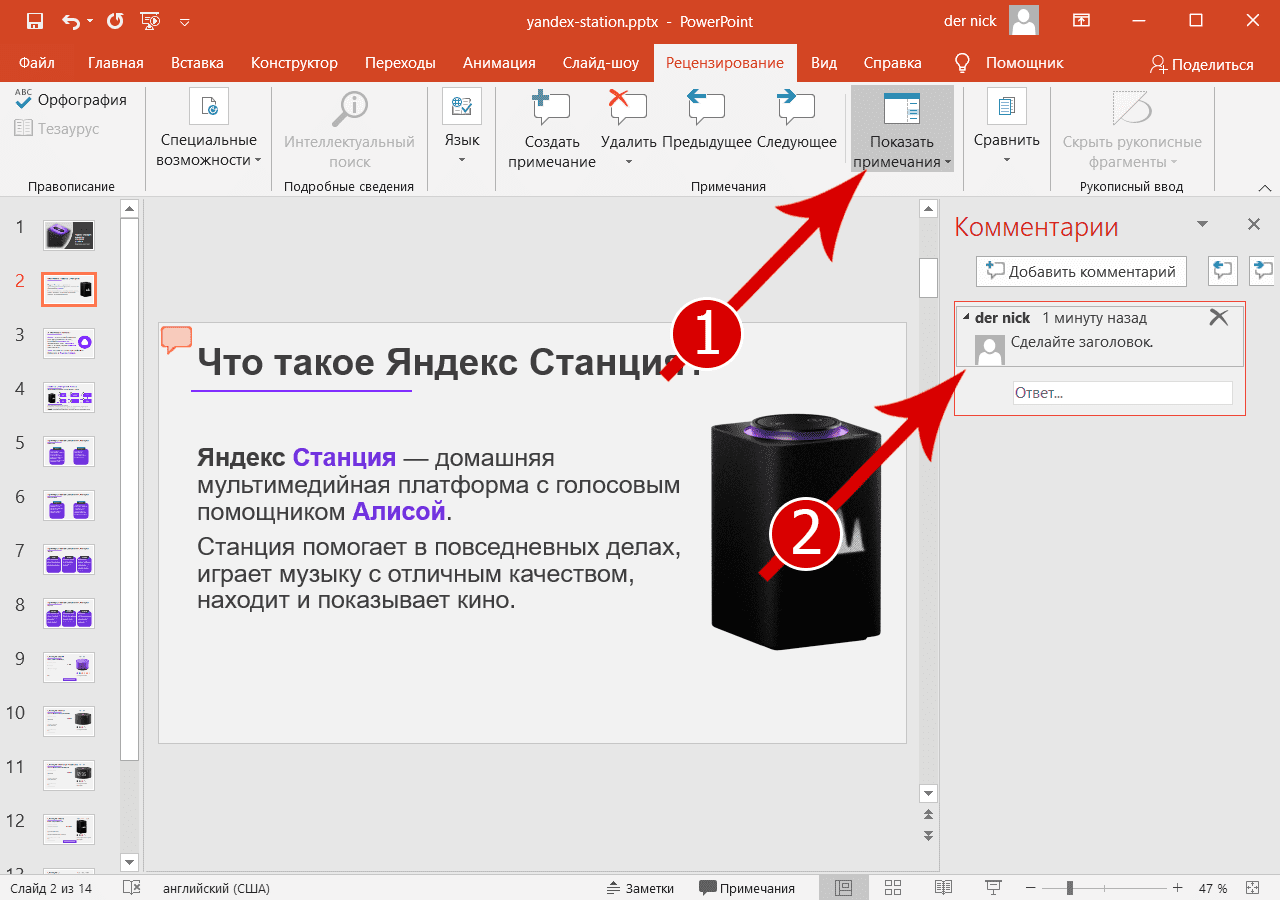Screen dimensions: 1280x900
Task: Open the Справка tab
Action: pos(892,63)
